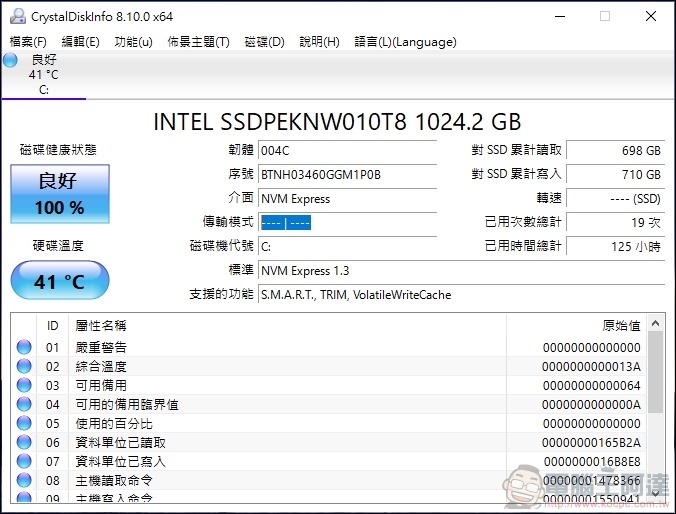Open the 說明(H) menu
The width and height of the screenshot is (676, 514).
point(319,42)
